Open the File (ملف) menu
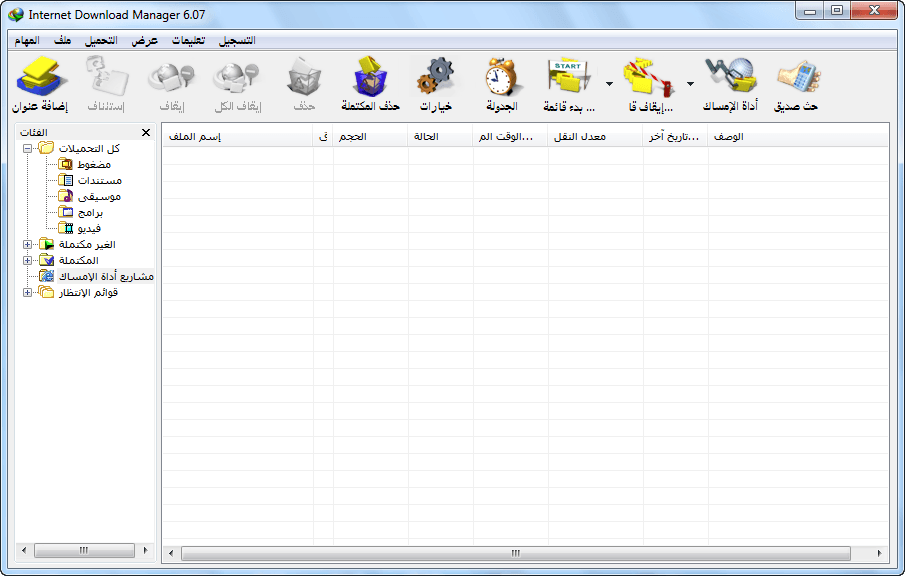The height and width of the screenshot is (576, 905). click(62, 40)
